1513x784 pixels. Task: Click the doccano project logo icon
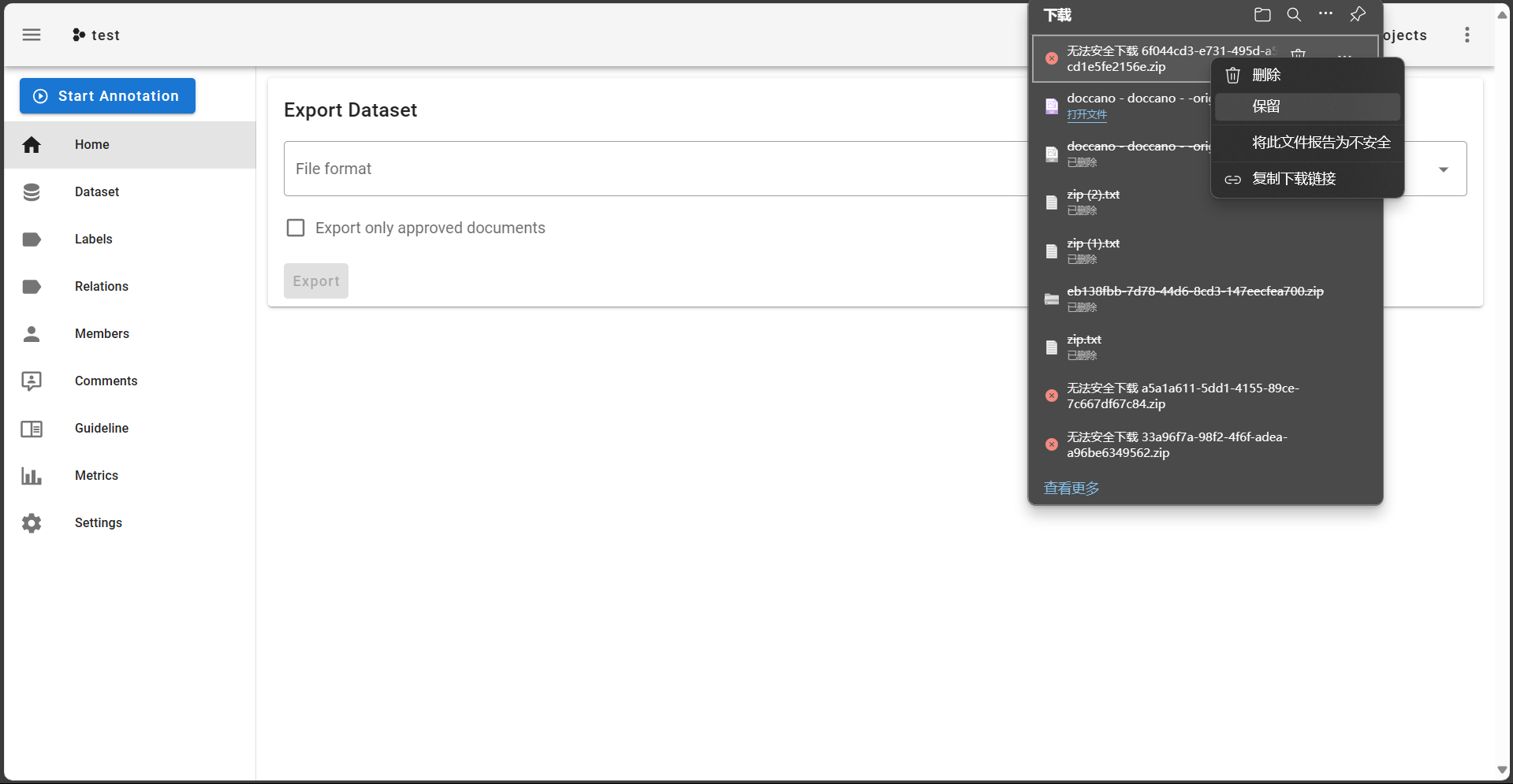pos(79,35)
